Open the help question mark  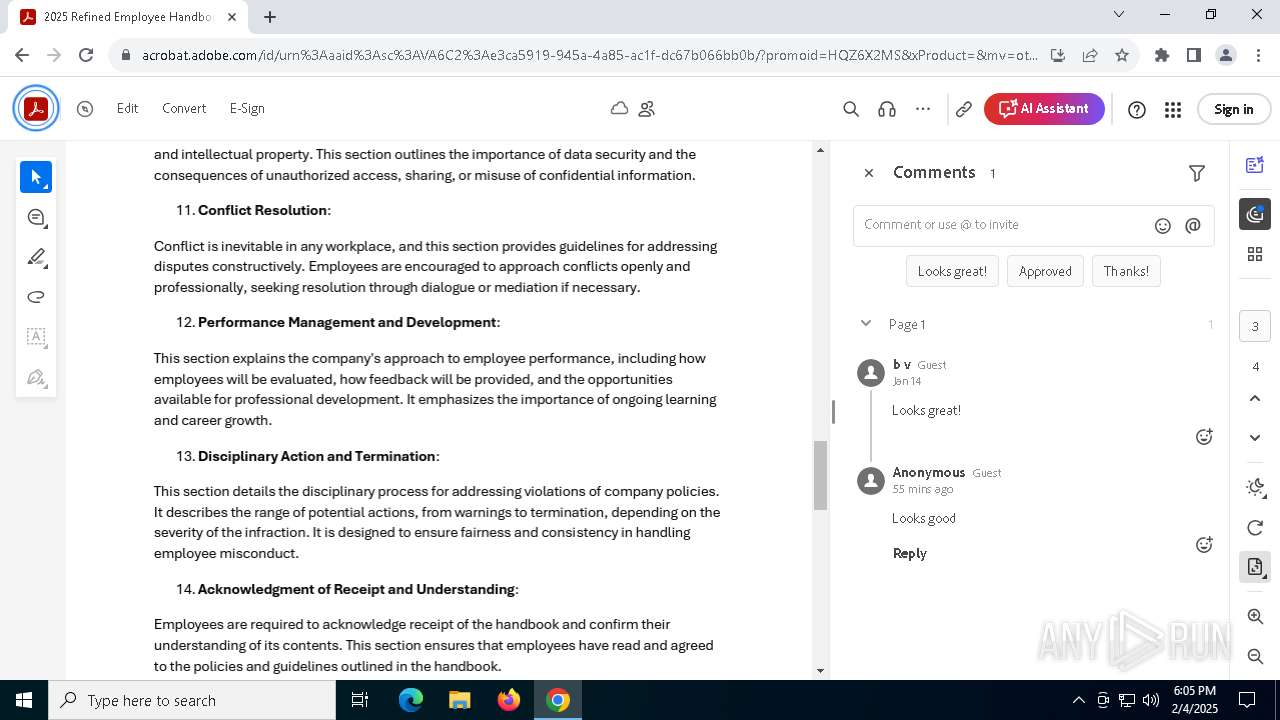tap(1137, 110)
